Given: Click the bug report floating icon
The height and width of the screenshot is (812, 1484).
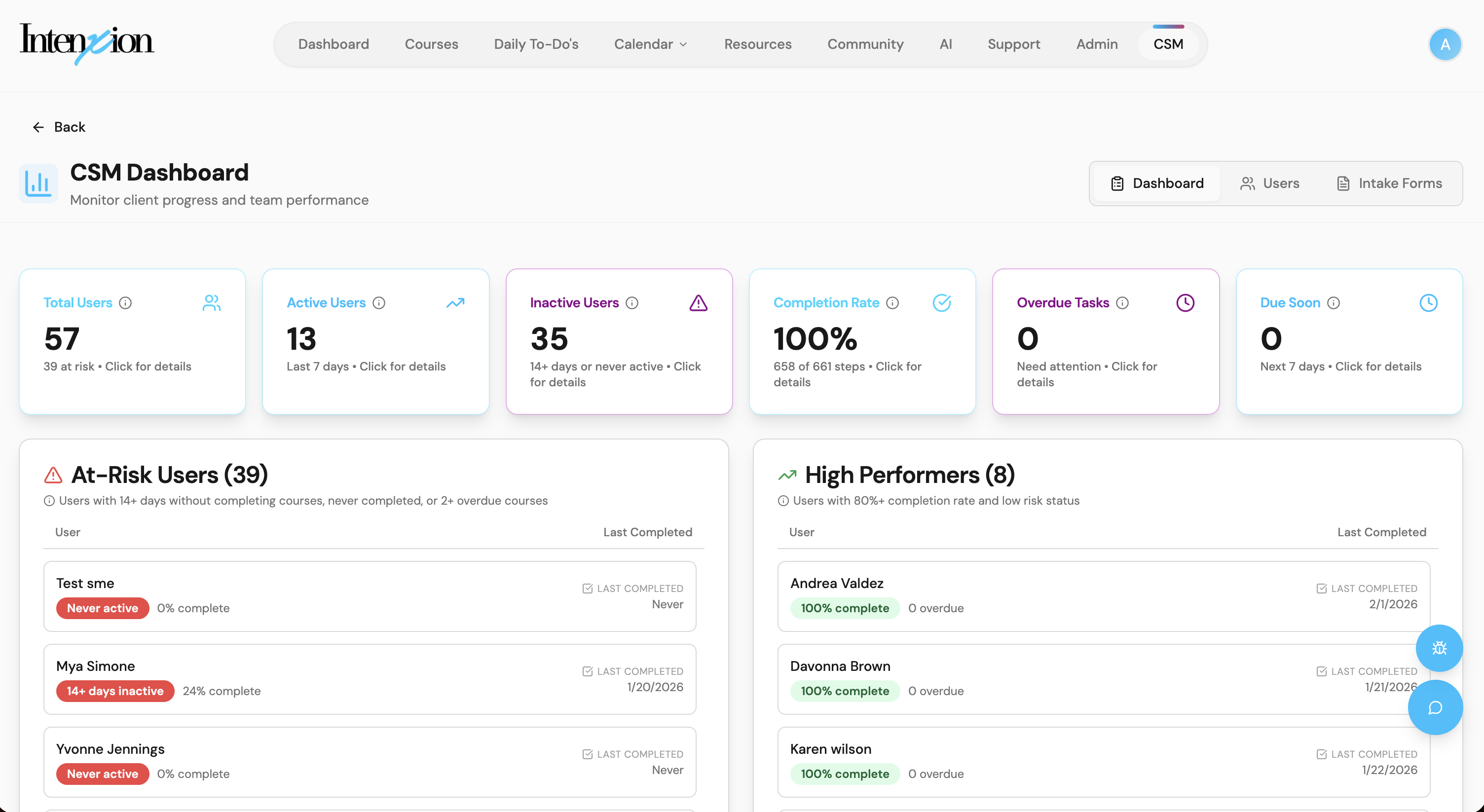Looking at the screenshot, I should click(x=1439, y=648).
